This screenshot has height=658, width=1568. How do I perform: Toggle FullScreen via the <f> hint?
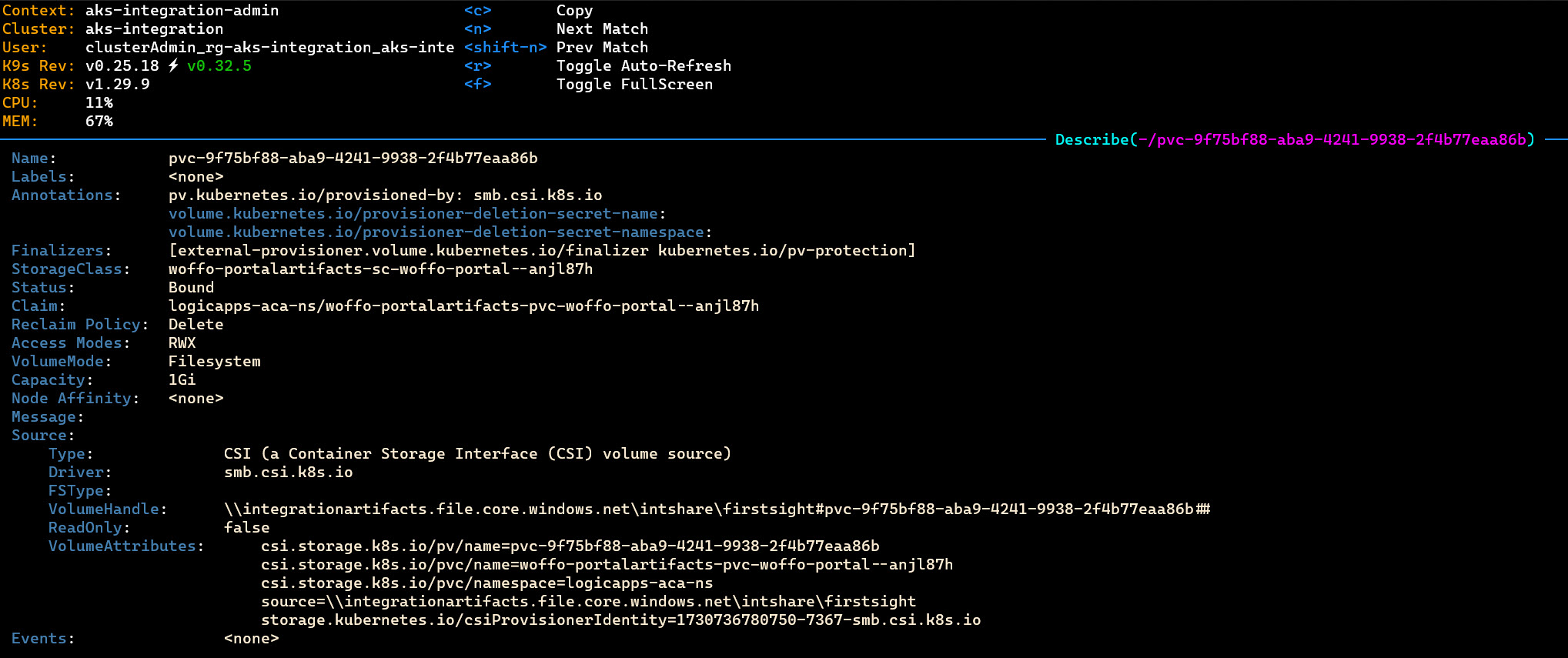477,85
